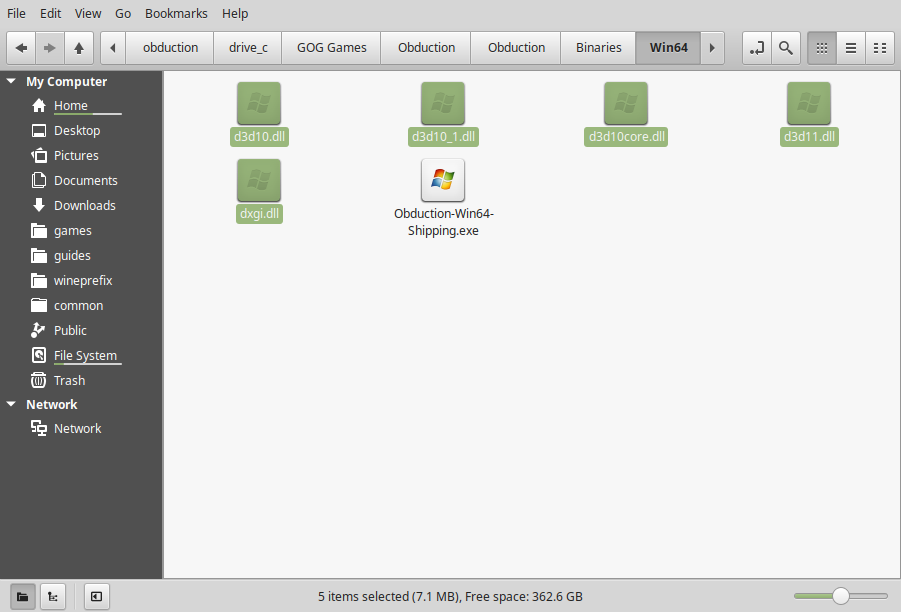
Task: Toggle location text entry mode
Action: pos(757,48)
